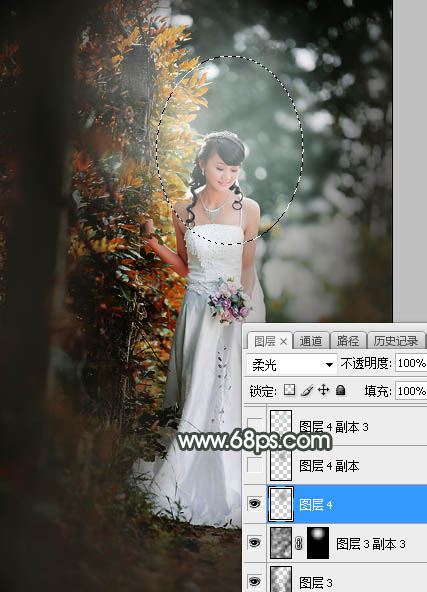Click the 图层 4 layer thumbnail

point(281,504)
